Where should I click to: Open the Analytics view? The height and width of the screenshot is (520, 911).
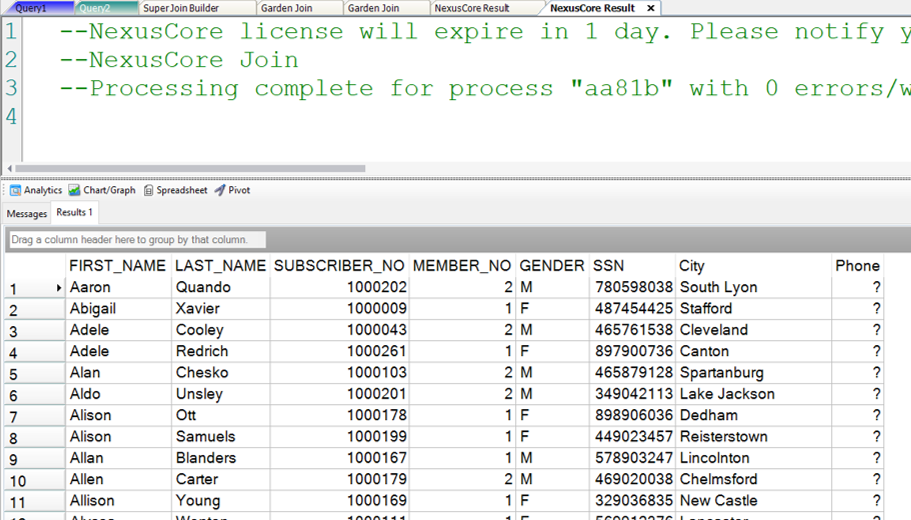tap(36, 190)
